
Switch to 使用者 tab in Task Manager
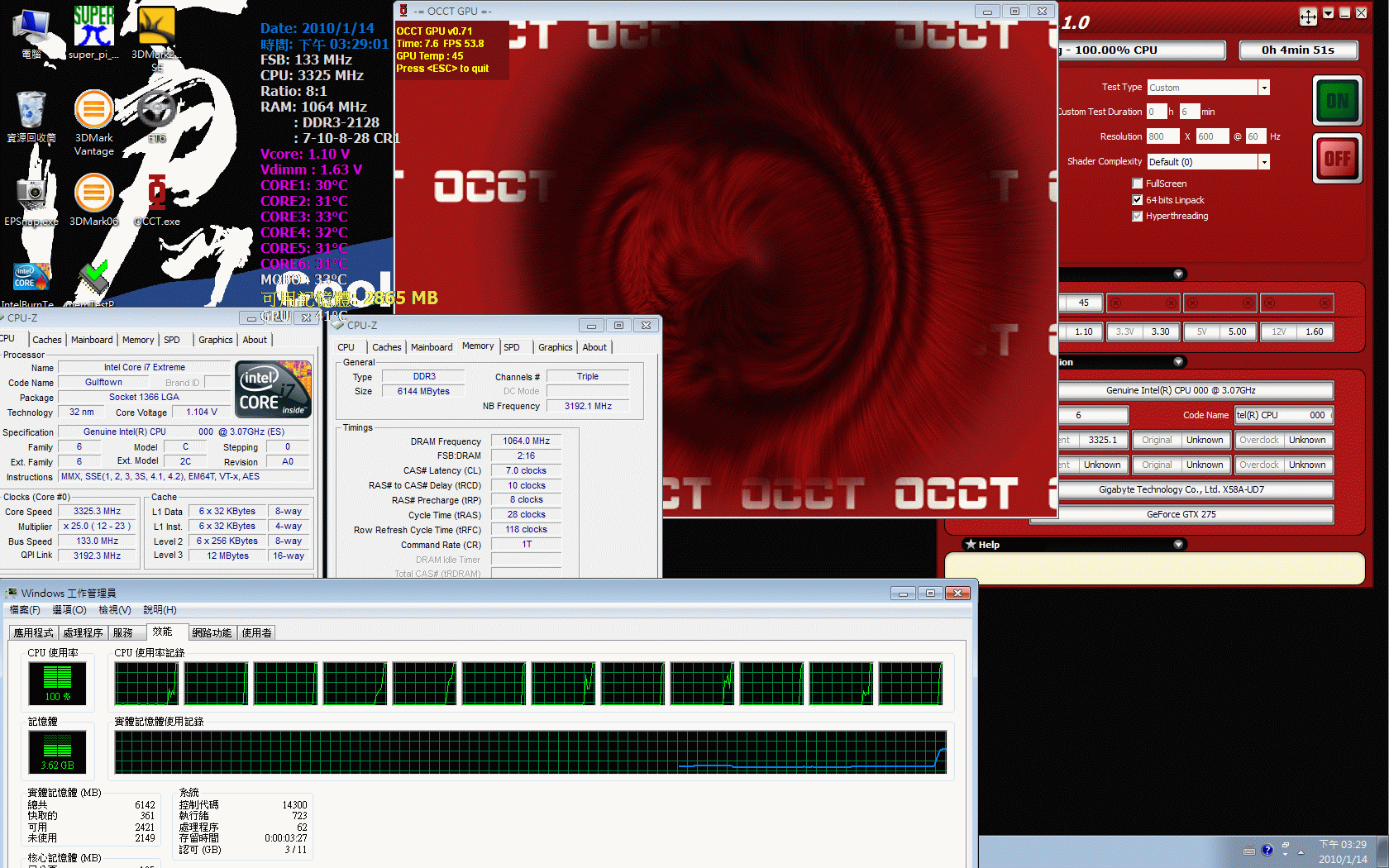pyautogui.click(x=256, y=633)
